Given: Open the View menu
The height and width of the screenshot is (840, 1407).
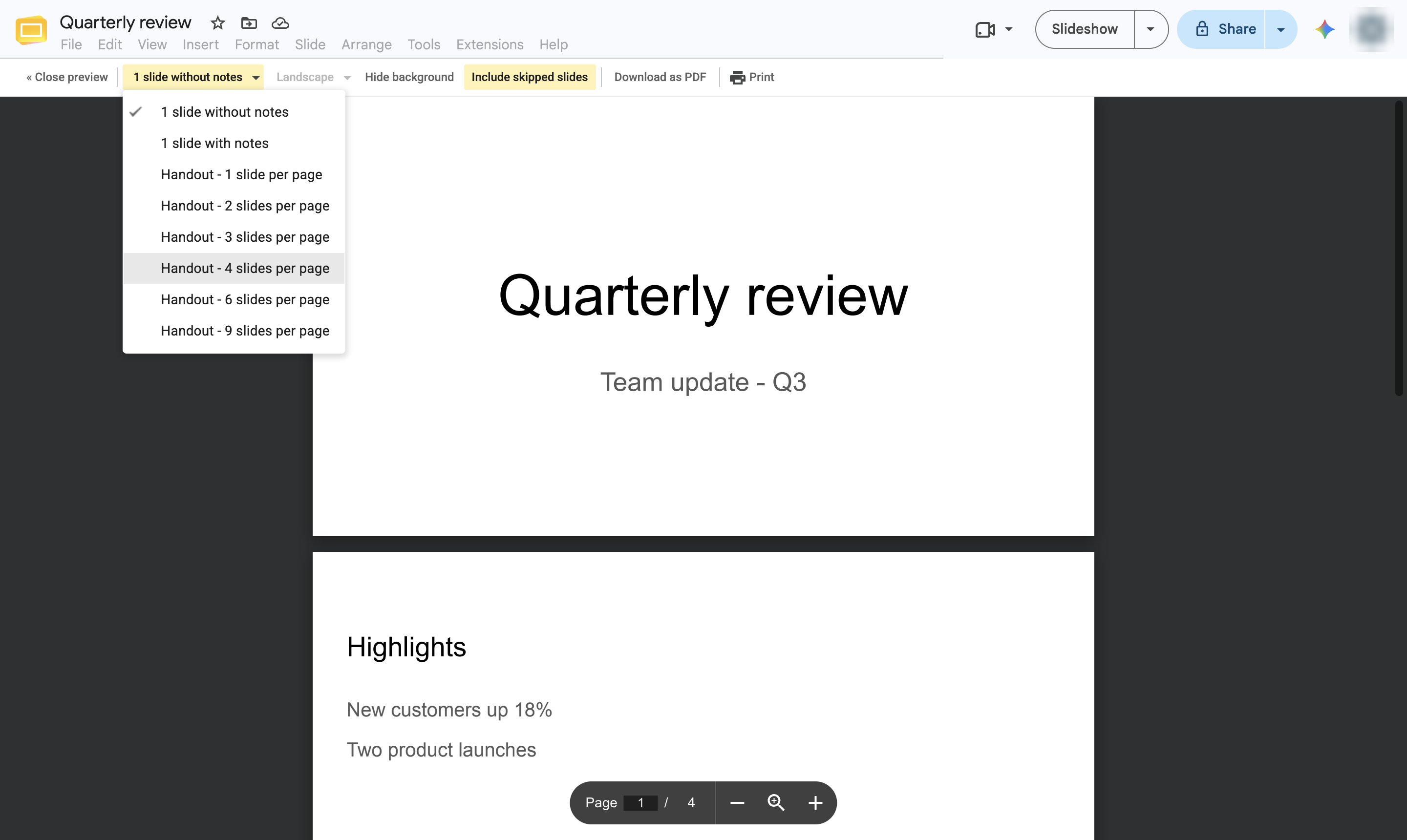Looking at the screenshot, I should click(152, 44).
